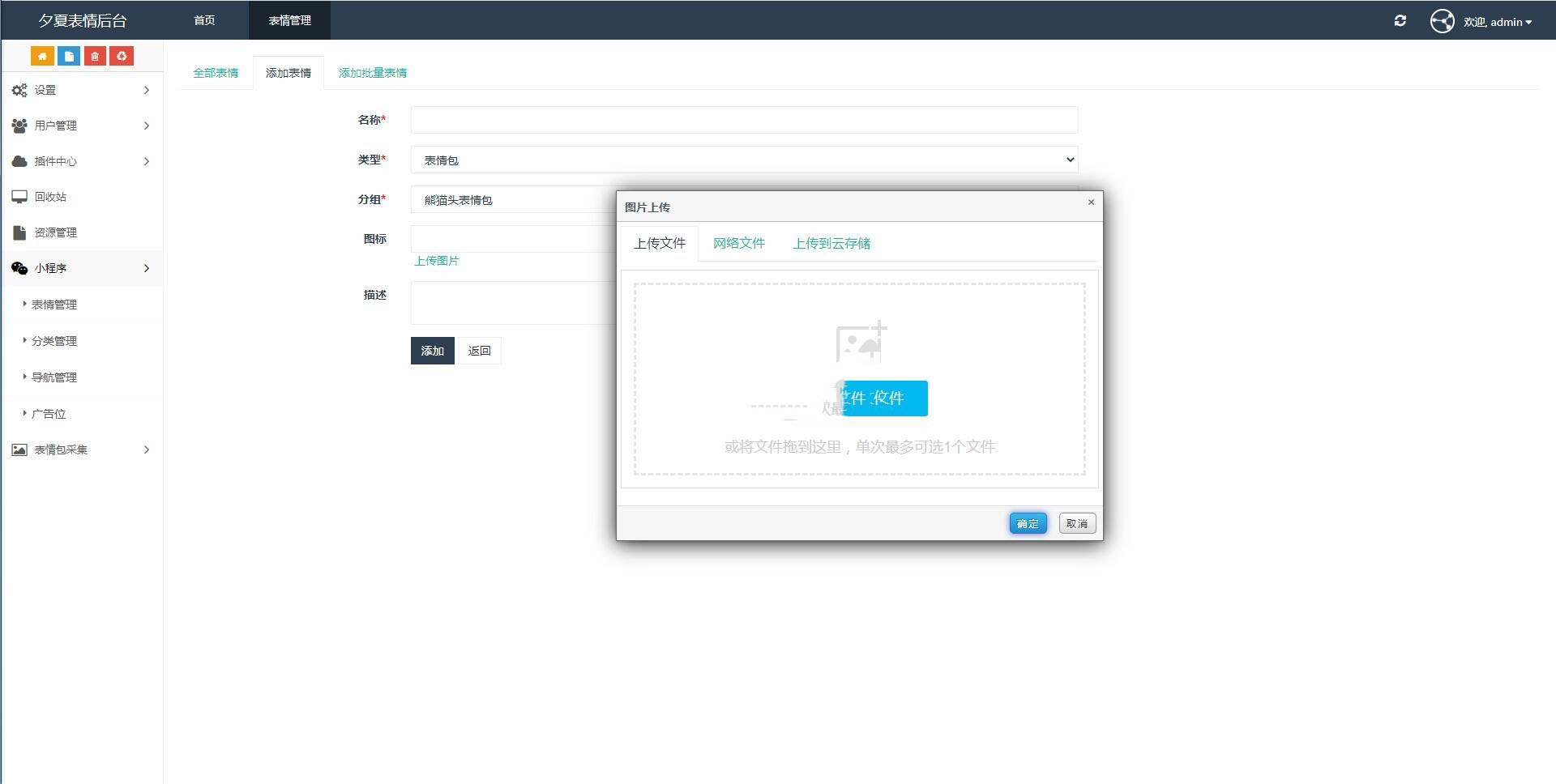Open 回收站 sidebar item
Viewport: 1556px width, 784px height.
(82, 197)
